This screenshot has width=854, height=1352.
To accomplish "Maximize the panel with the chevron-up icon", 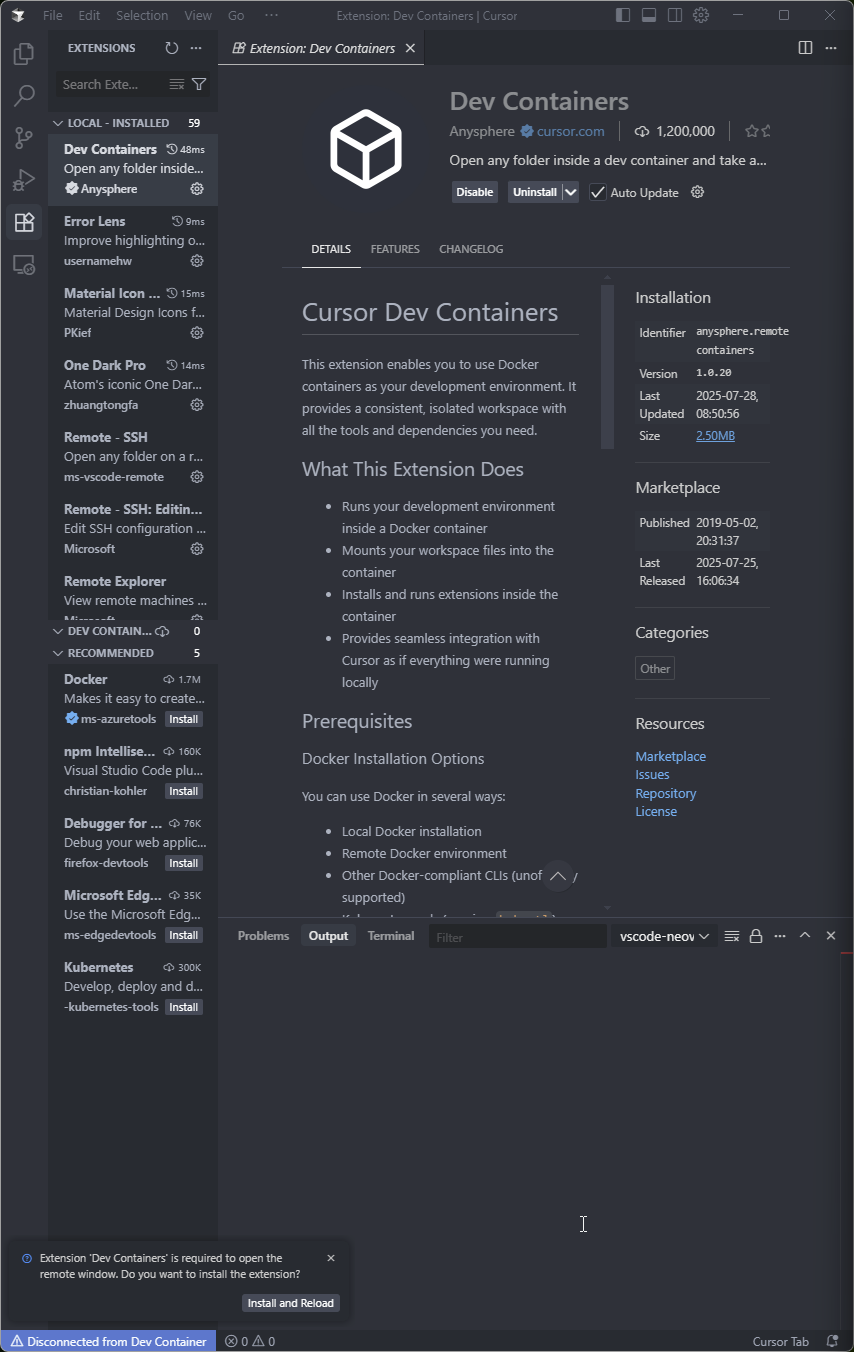I will click(805, 936).
